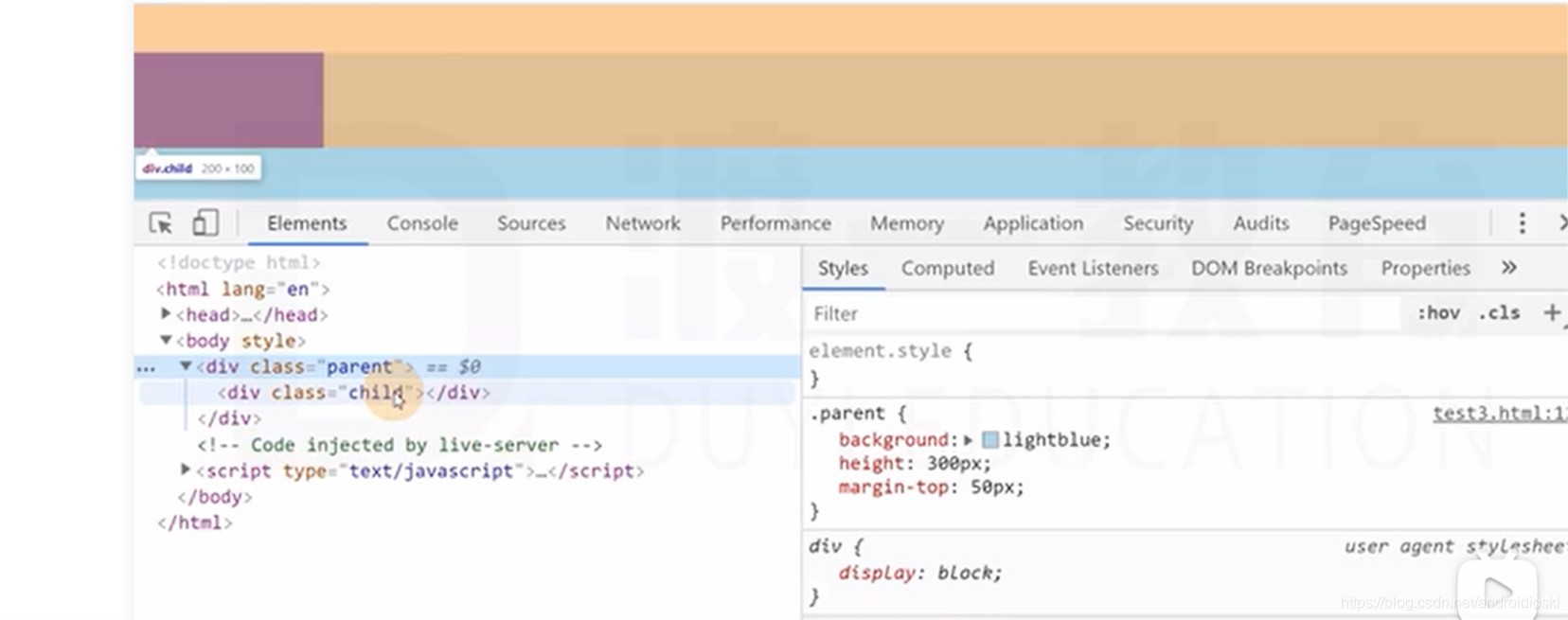Select the closing body tag
The height and width of the screenshot is (620, 1568).
(215, 496)
